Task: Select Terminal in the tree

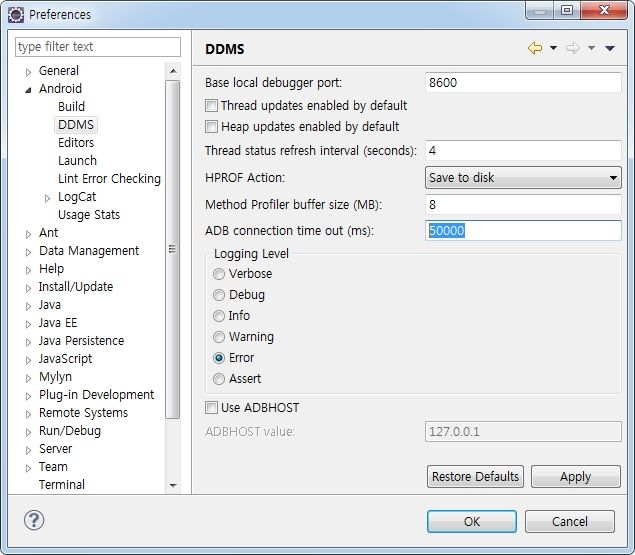Action: 62,485
